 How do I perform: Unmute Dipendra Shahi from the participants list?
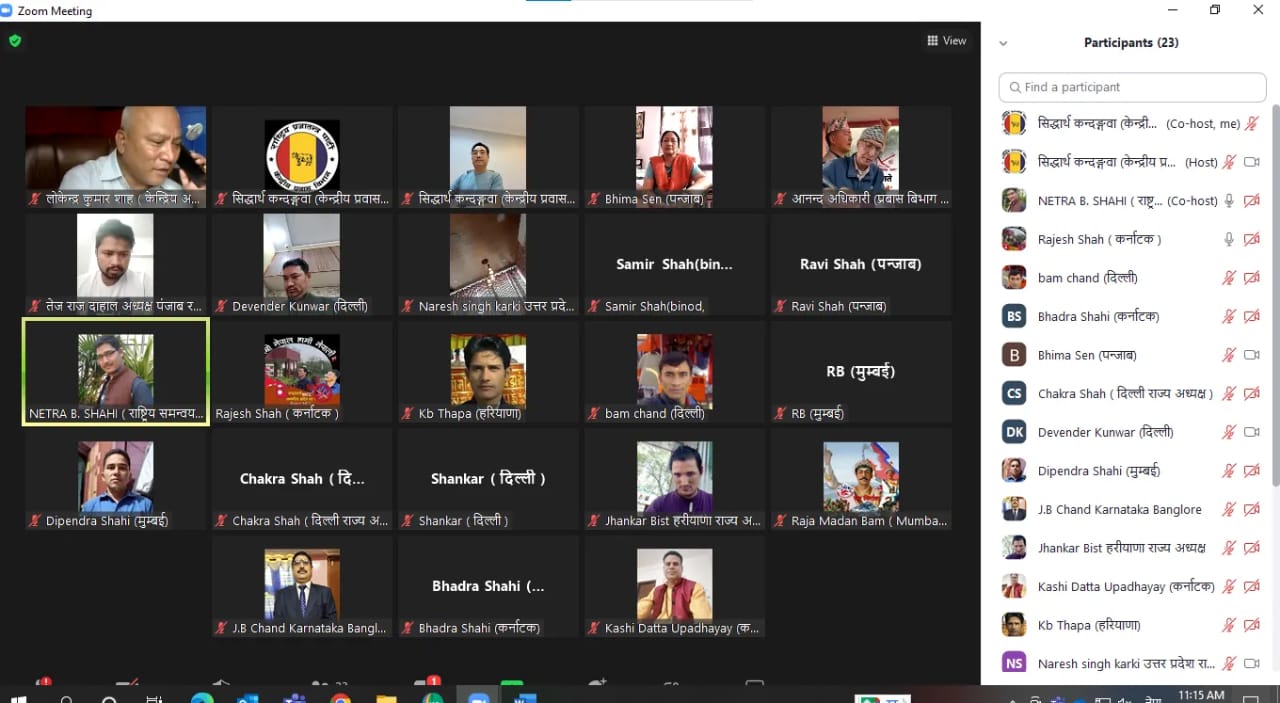coord(1229,471)
